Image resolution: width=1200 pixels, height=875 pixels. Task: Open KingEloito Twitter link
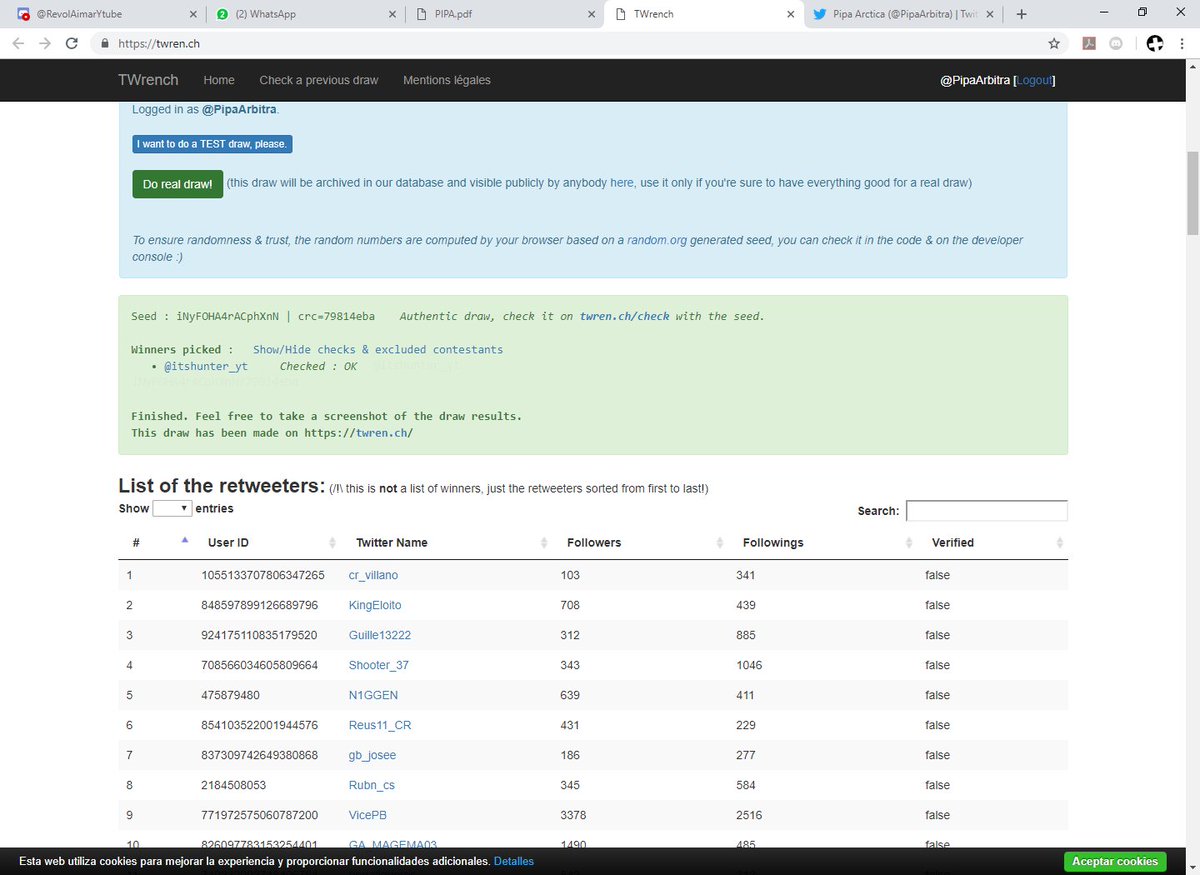pyautogui.click(x=375, y=605)
